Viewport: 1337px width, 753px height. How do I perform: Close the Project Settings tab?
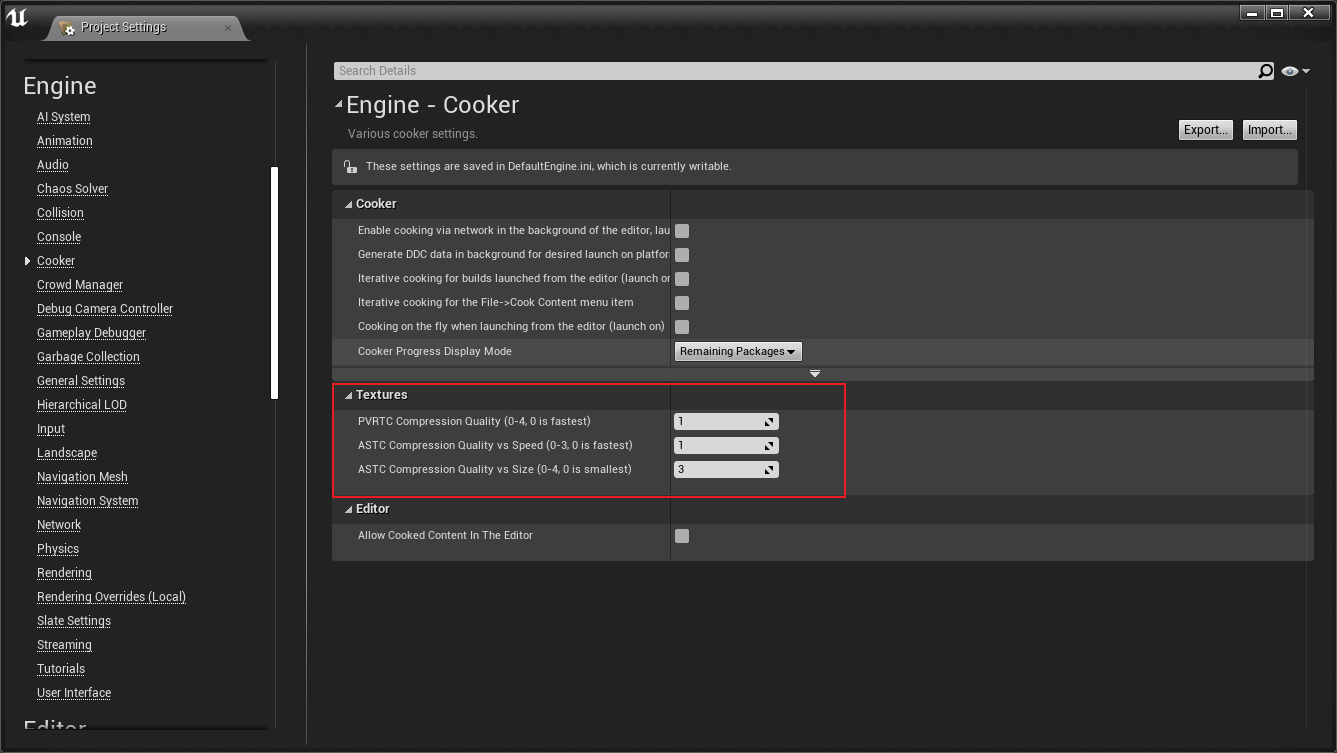tap(228, 28)
